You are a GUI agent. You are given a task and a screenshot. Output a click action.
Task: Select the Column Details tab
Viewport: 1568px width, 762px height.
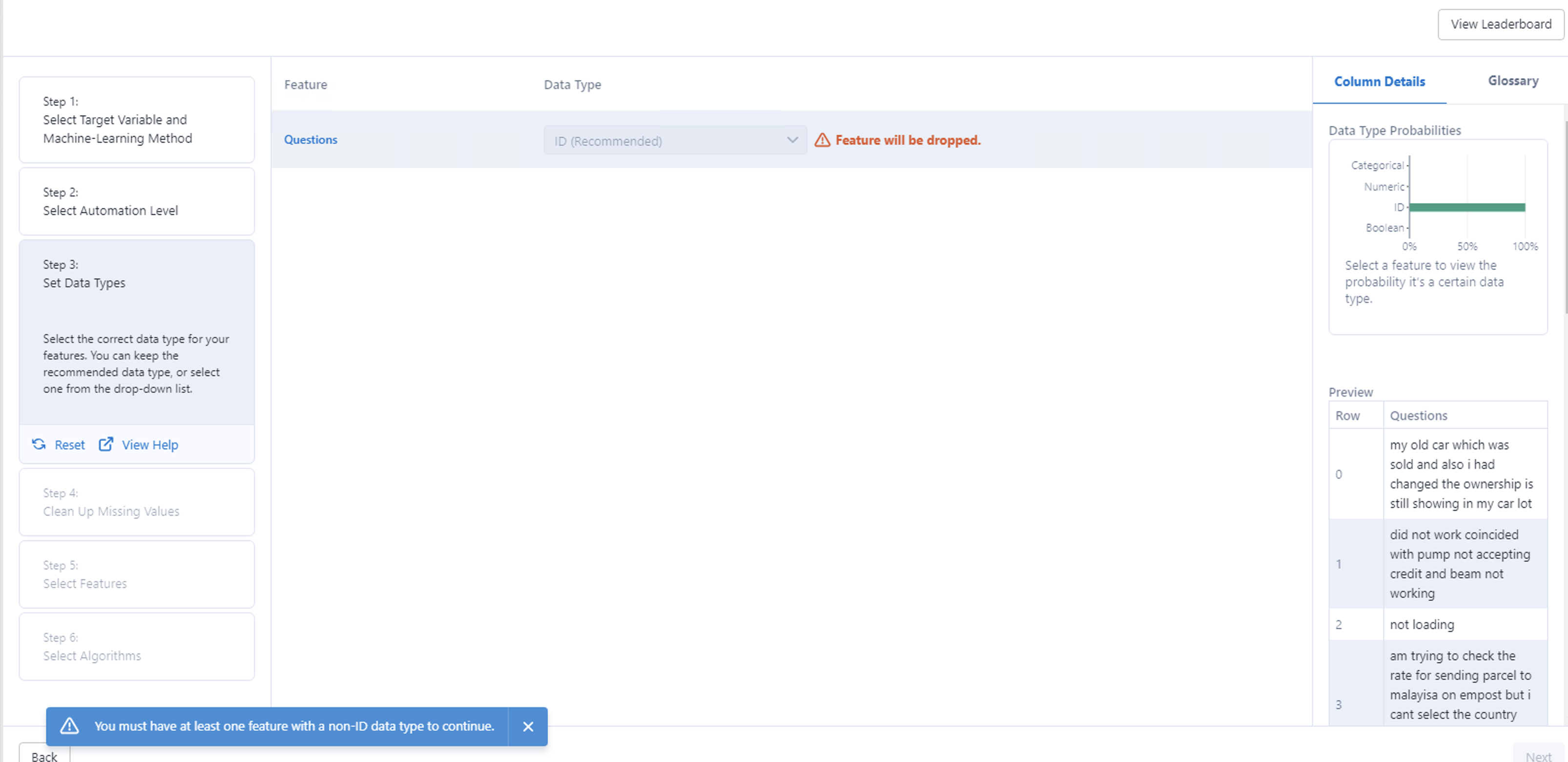pos(1379,81)
